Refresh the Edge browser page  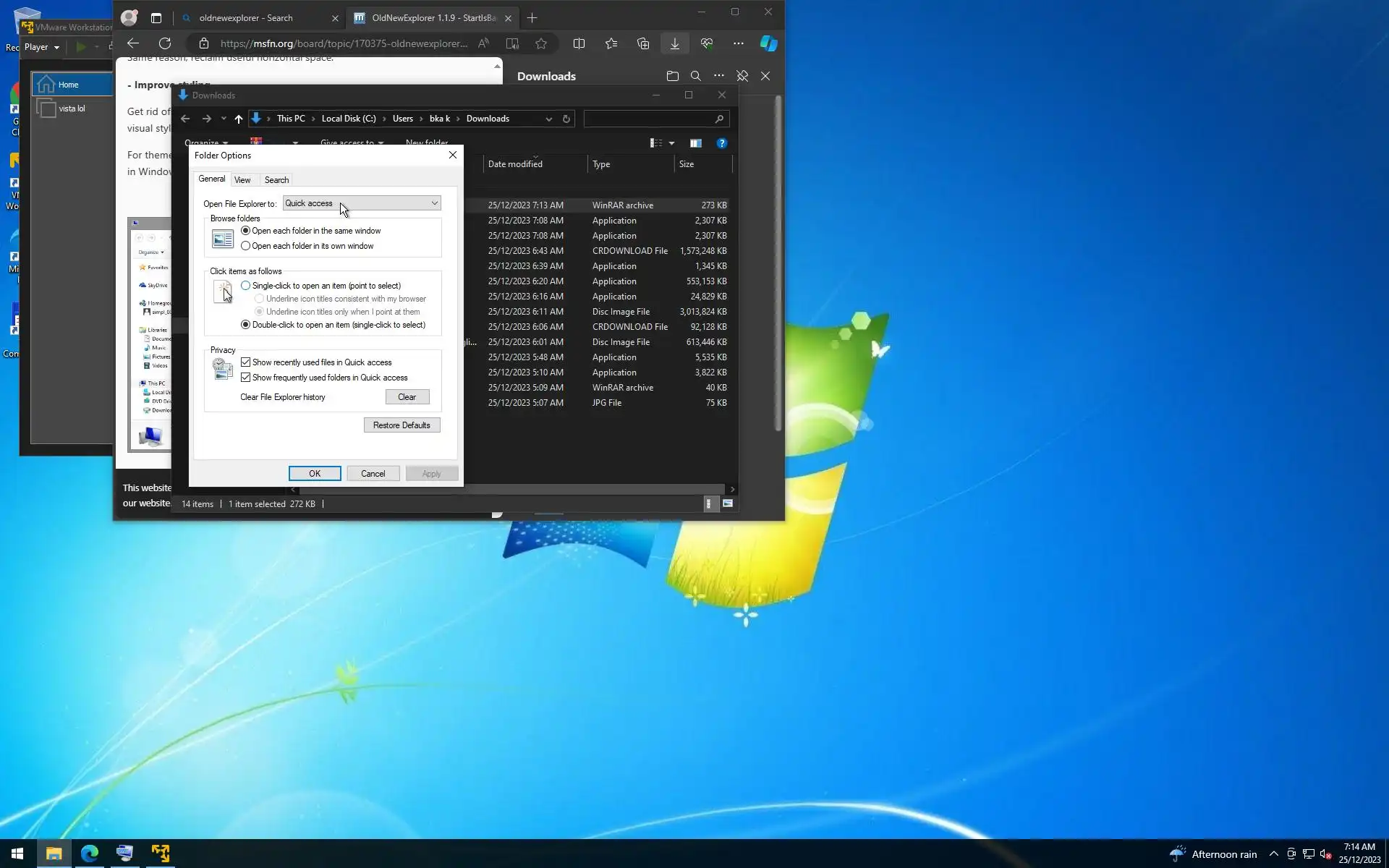click(x=165, y=43)
